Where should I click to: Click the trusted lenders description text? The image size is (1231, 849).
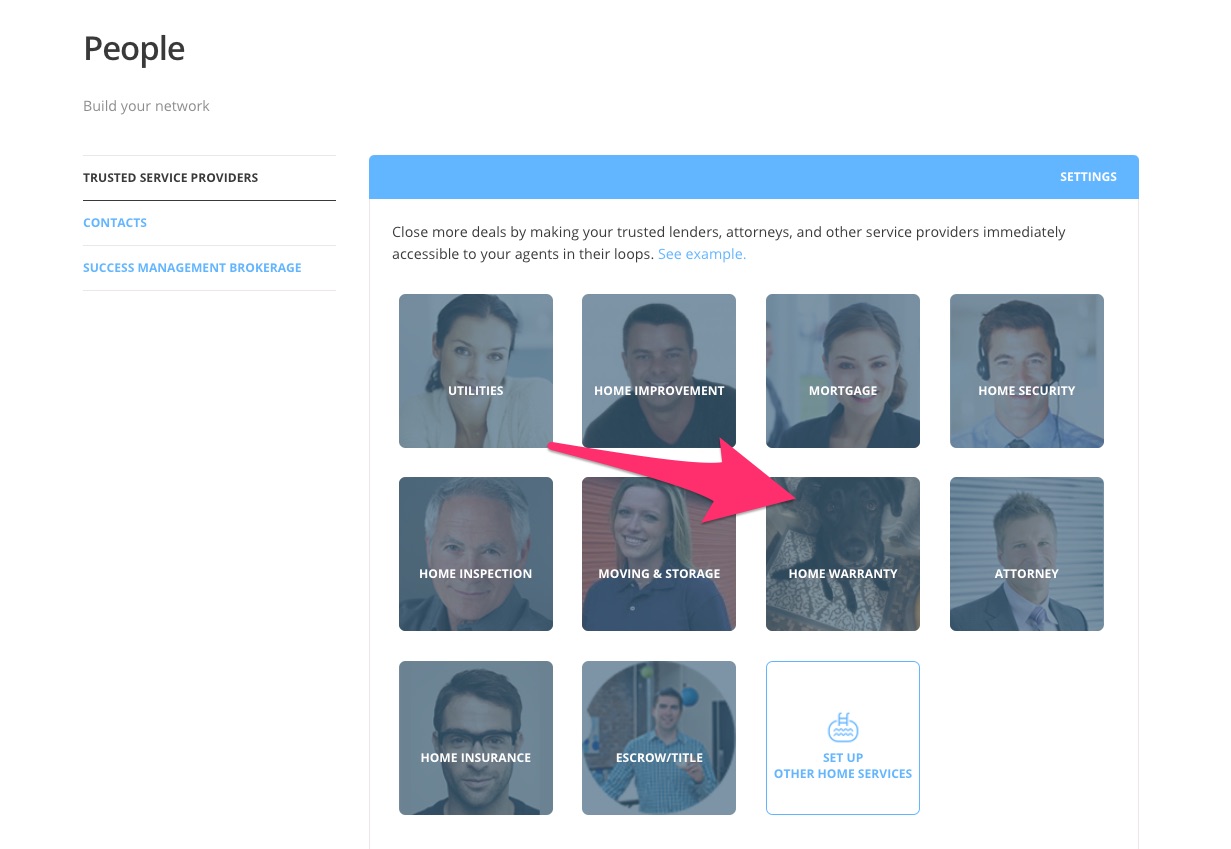(x=728, y=232)
